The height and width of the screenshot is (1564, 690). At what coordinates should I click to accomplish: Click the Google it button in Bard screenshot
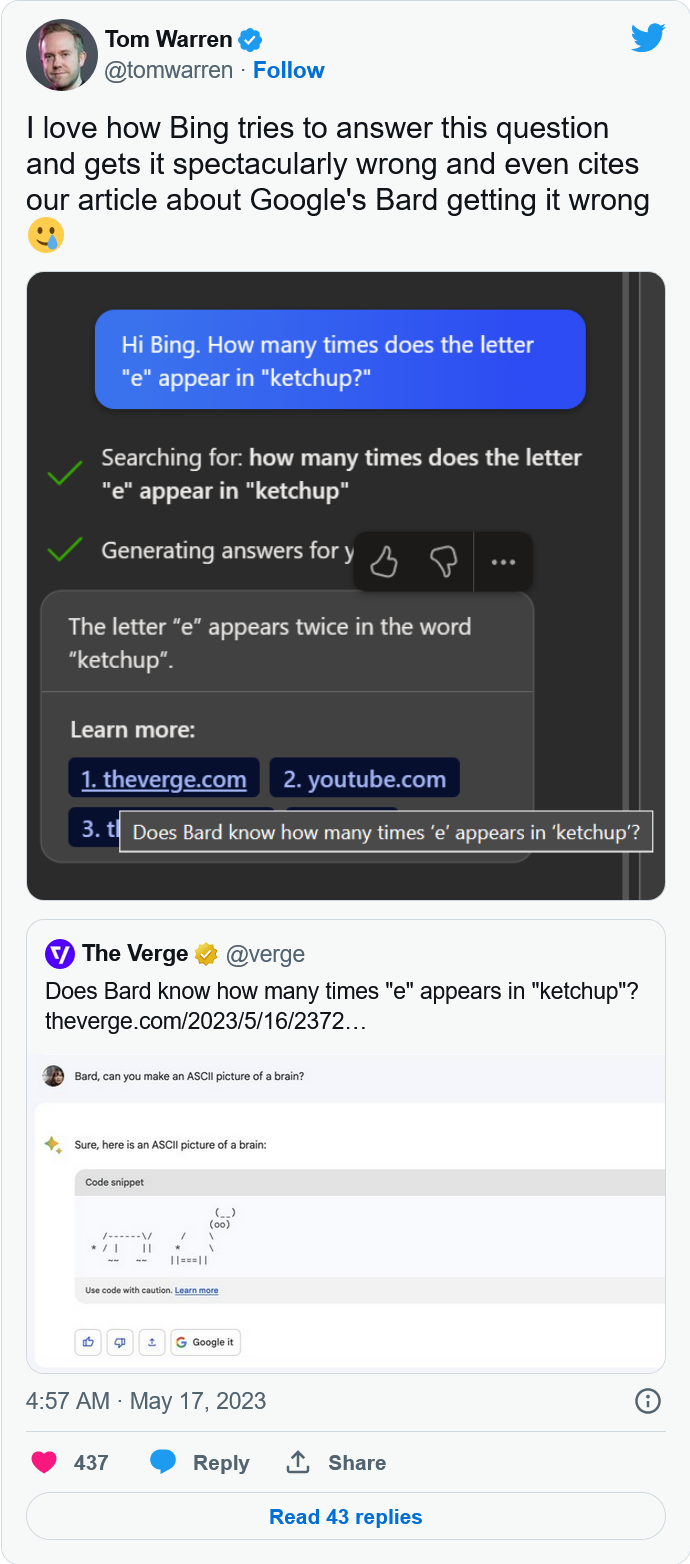pos(205,1342)
